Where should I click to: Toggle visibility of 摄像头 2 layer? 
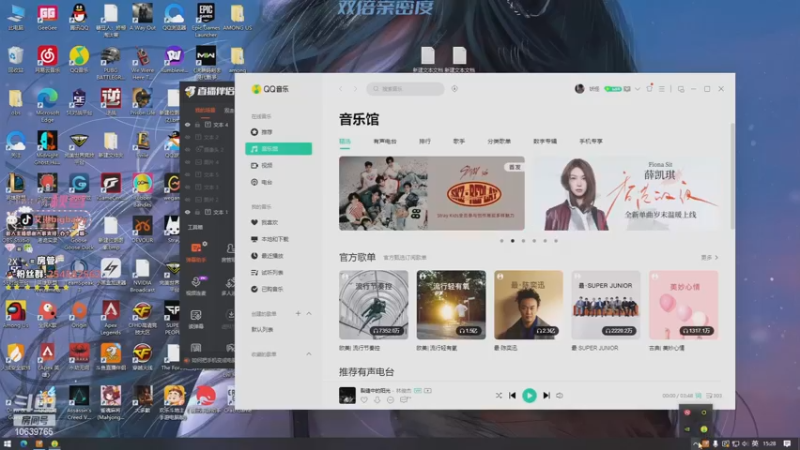point(188,149)
